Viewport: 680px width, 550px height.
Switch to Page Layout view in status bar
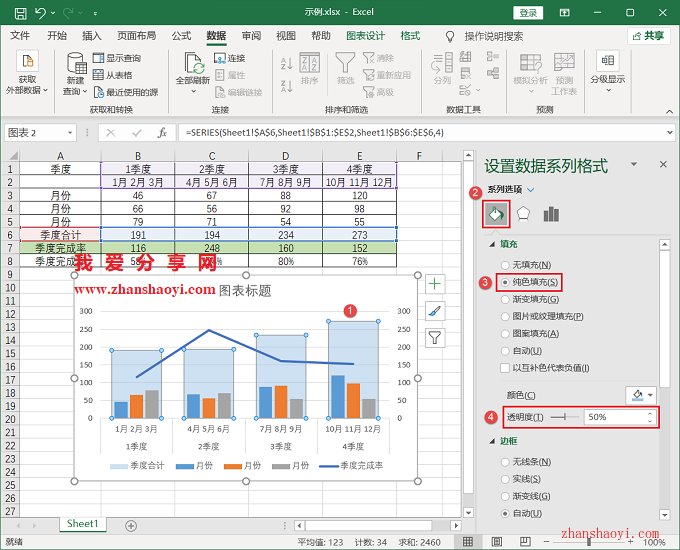click(497, 542)
